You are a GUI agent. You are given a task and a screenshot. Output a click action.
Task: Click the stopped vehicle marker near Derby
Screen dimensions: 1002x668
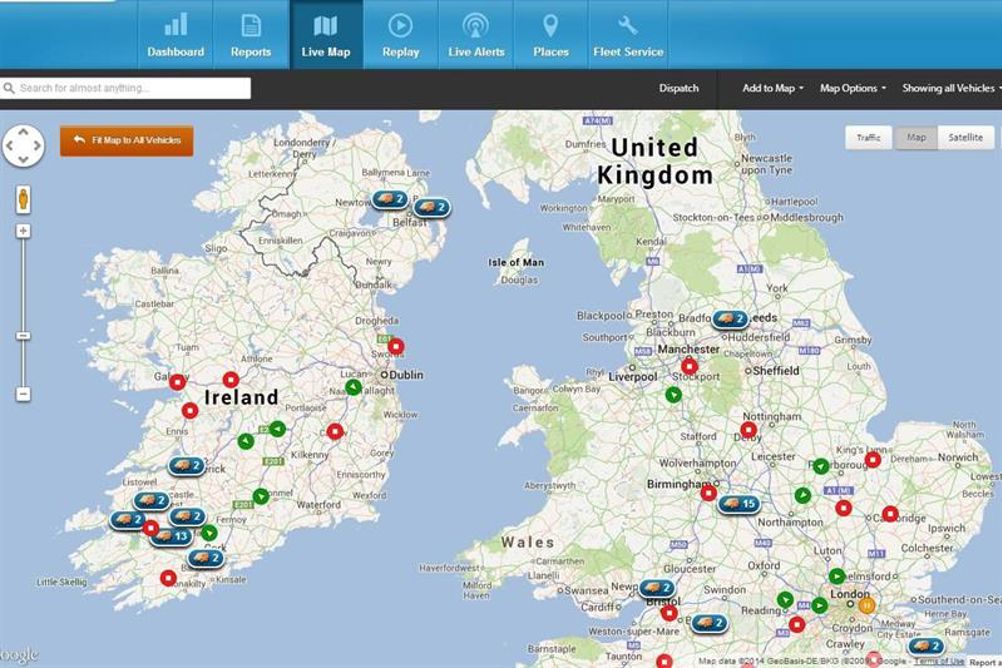pyautogui.click(x=748, y=430)
